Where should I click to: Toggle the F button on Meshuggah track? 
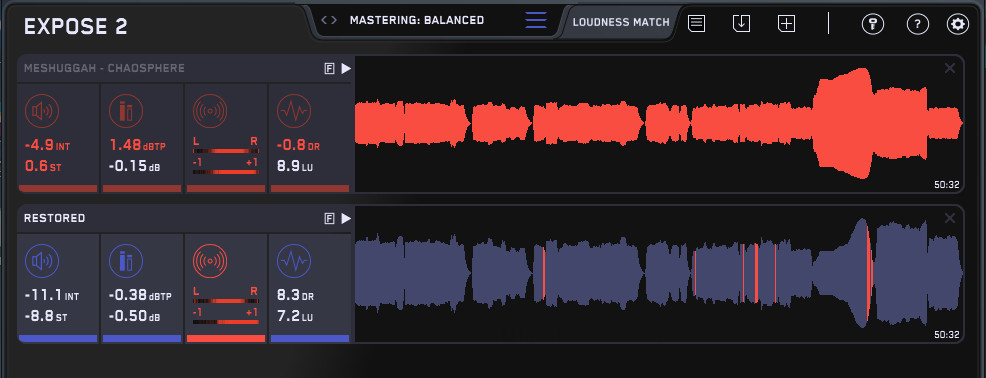[x=330, y=69]
